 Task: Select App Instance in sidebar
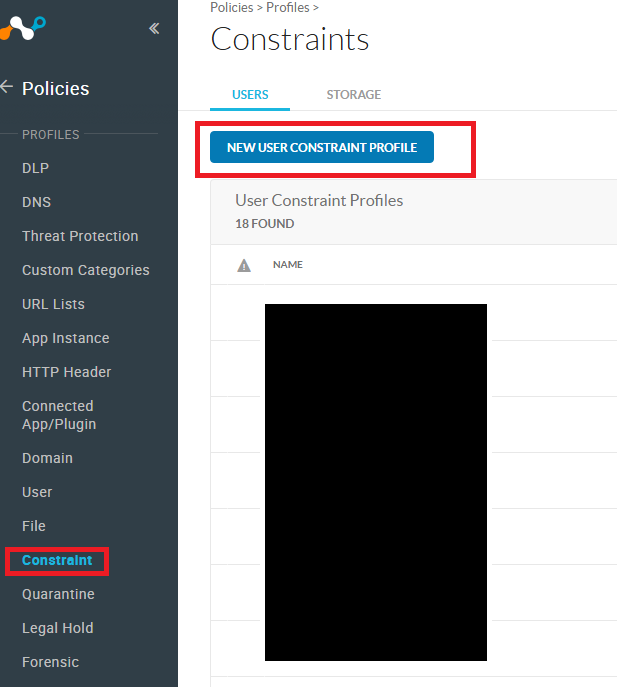click(65, 338)
